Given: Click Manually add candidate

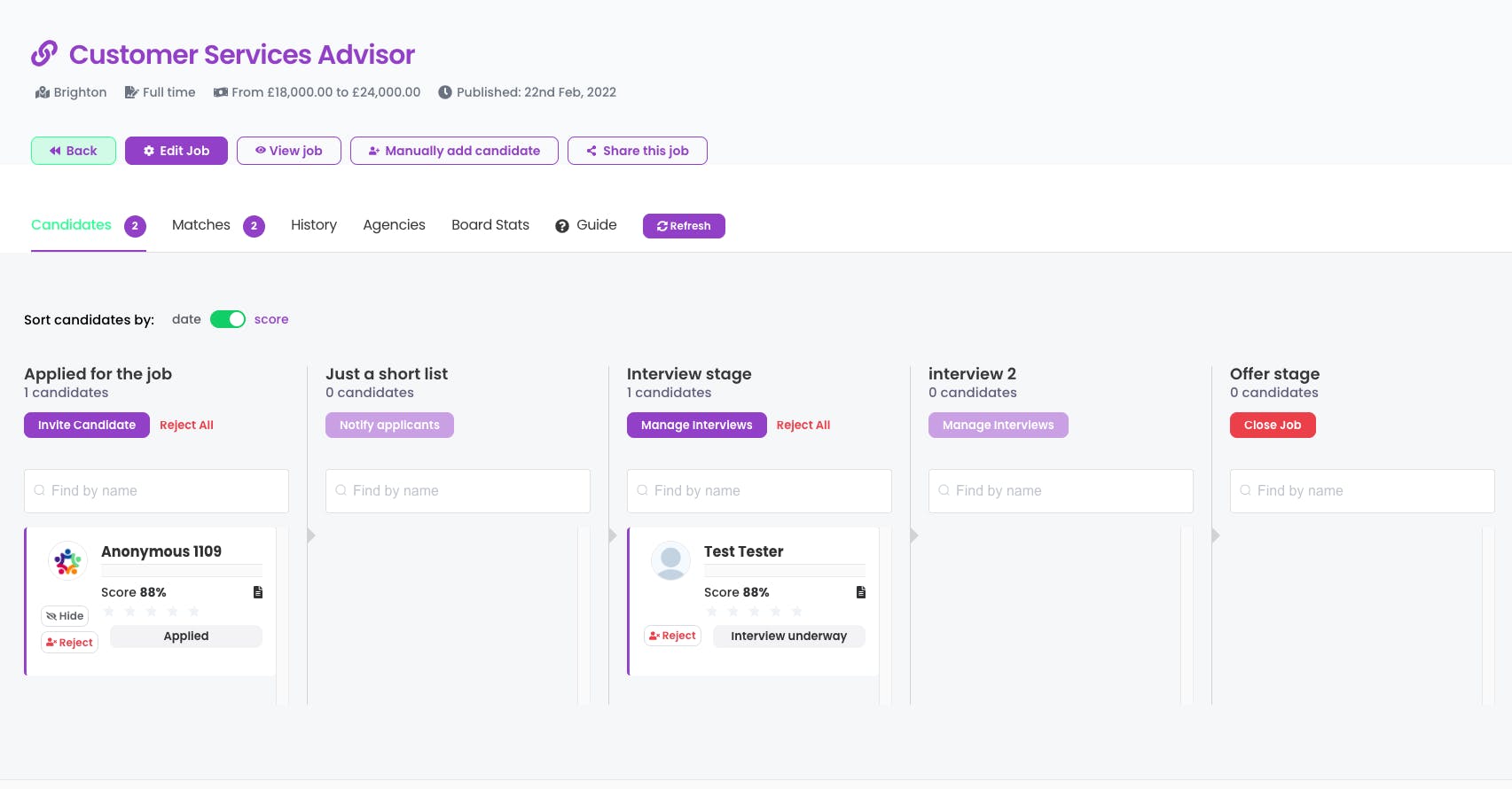Looking at the screenshot, I should [x=454, y=151].
